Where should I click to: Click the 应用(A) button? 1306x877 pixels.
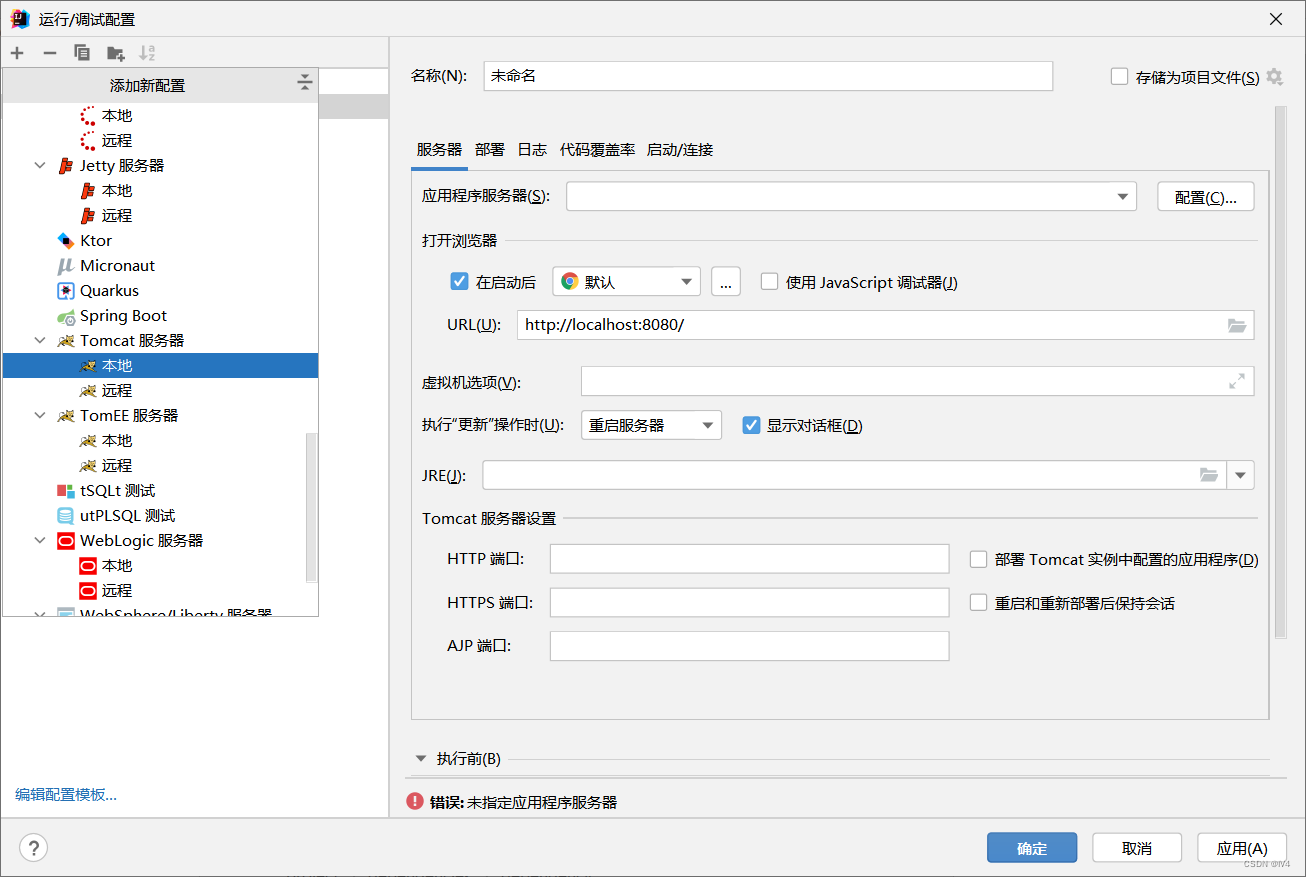1242,848
